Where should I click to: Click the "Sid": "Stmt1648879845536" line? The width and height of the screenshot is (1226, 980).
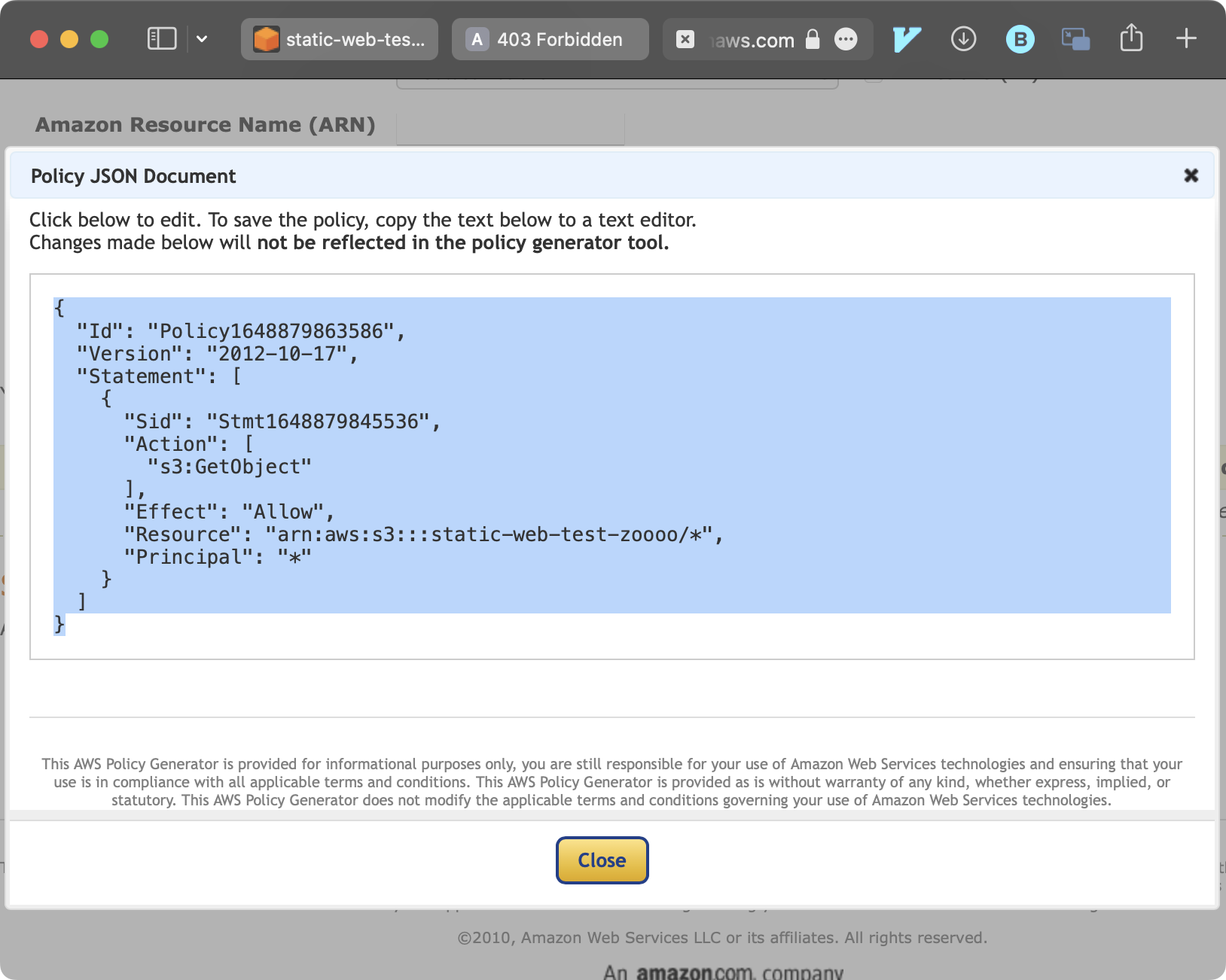click(x=282, y=422)
